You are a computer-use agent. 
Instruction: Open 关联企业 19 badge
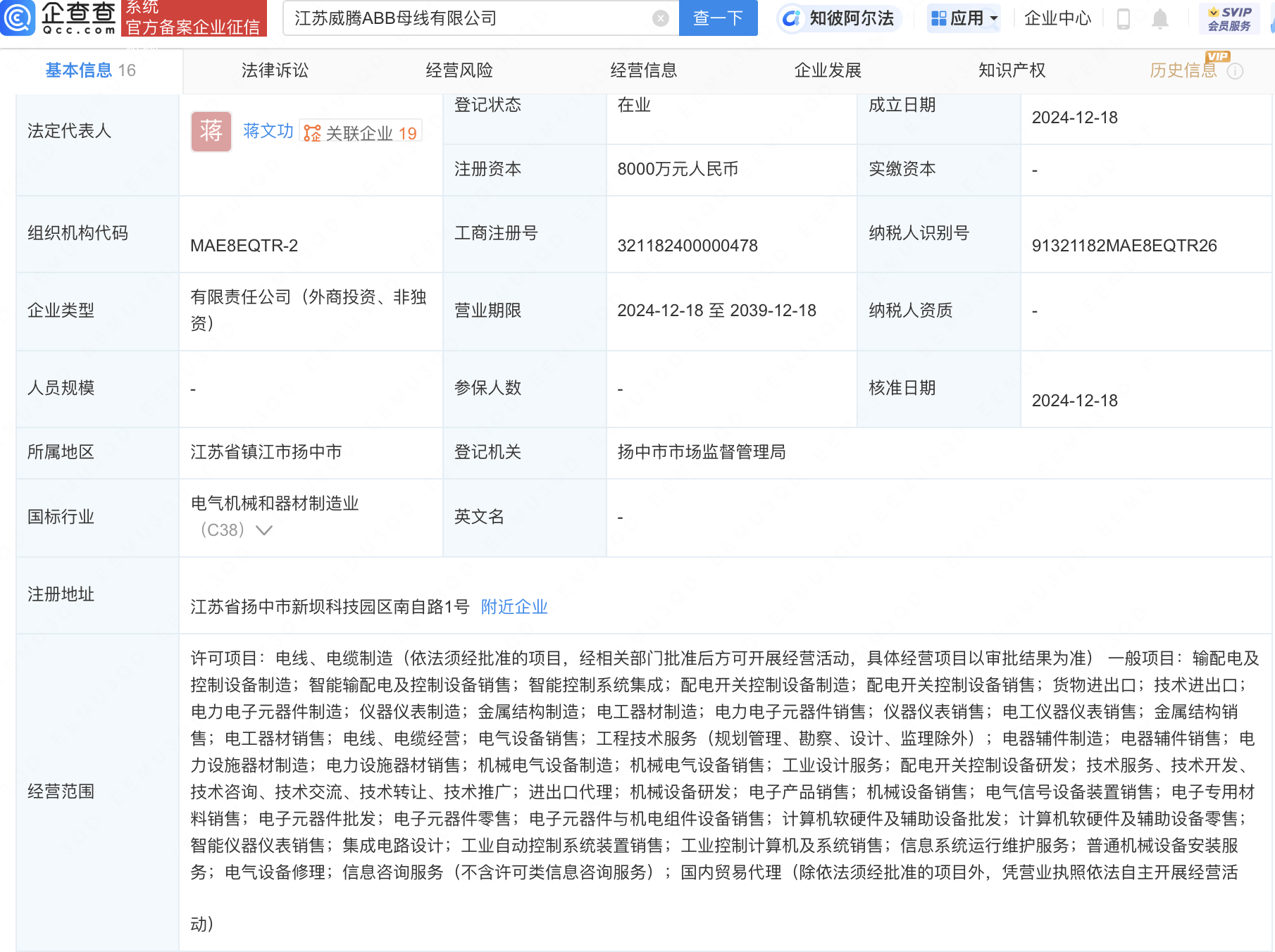coord(361,132)
